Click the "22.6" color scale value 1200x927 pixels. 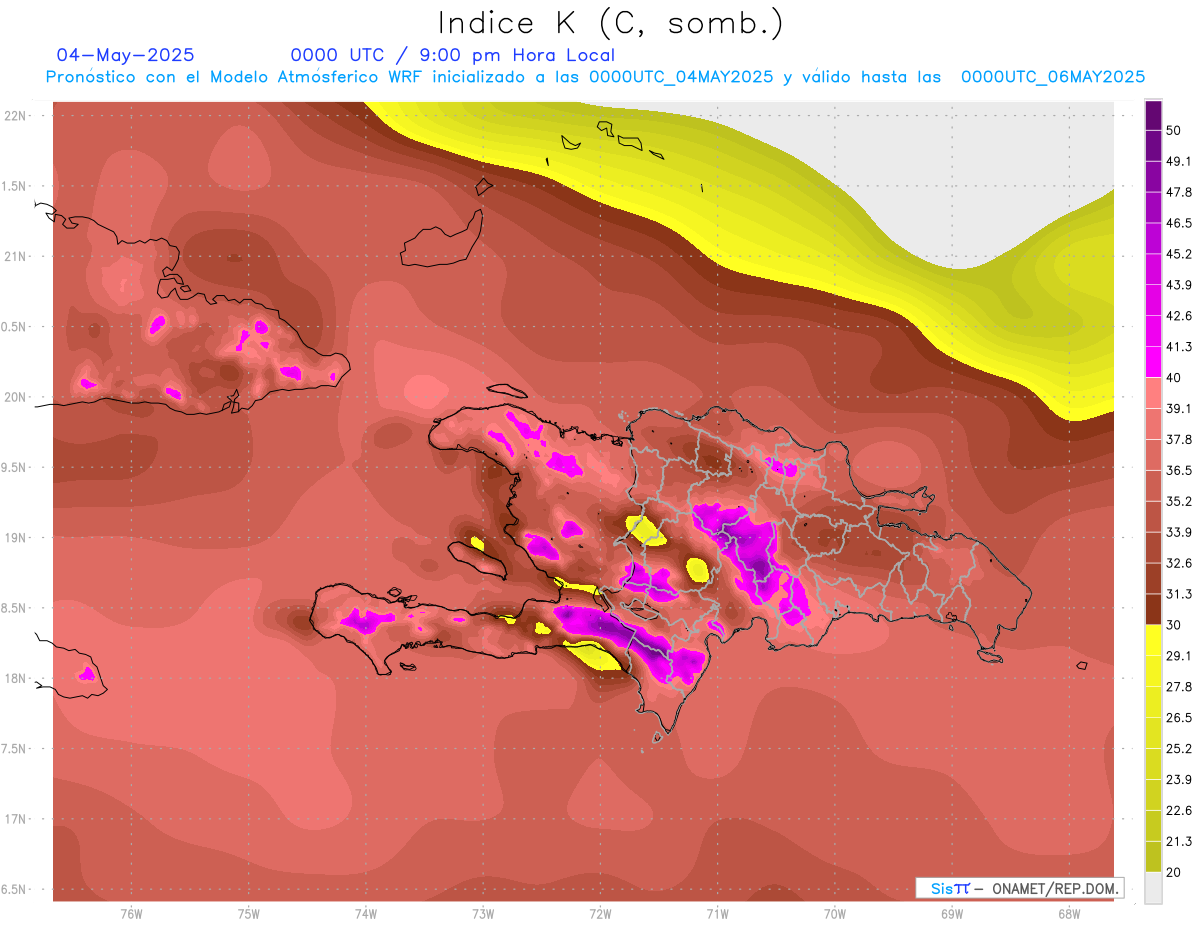[1179, 811]
